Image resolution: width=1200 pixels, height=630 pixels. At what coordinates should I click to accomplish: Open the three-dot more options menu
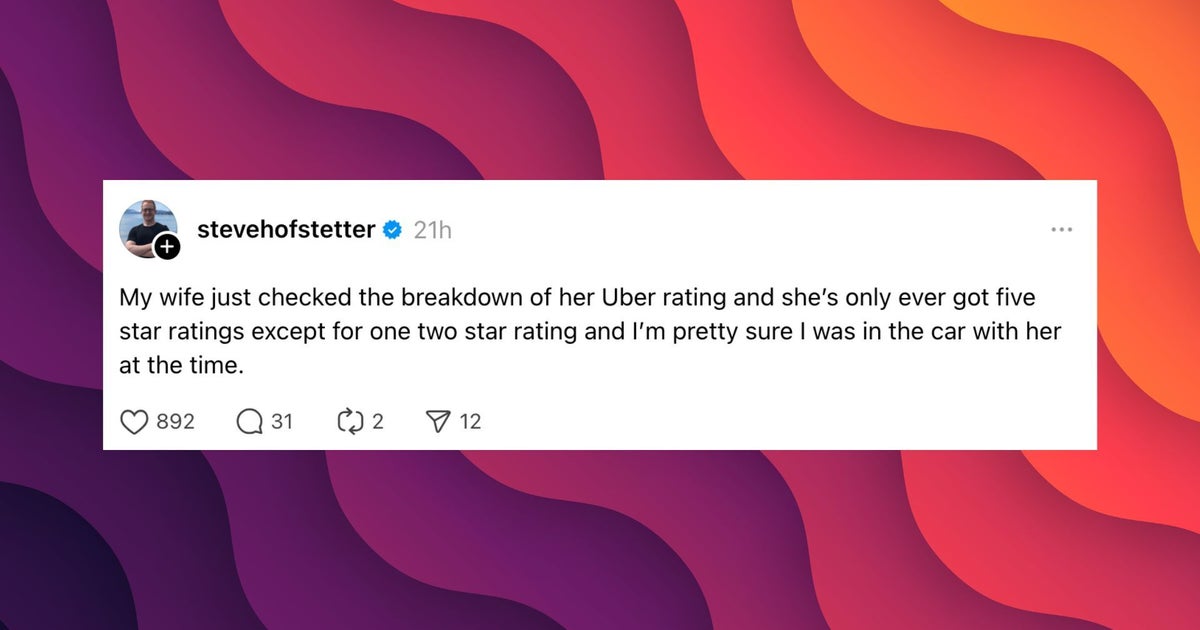[x=1061, y=230]
